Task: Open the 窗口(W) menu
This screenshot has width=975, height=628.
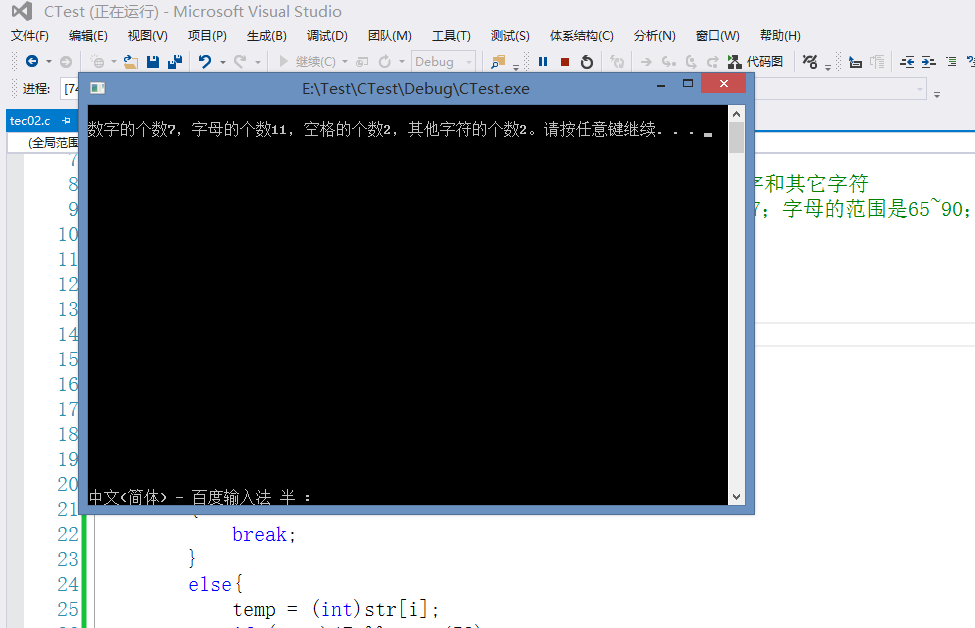Action: 718,35
